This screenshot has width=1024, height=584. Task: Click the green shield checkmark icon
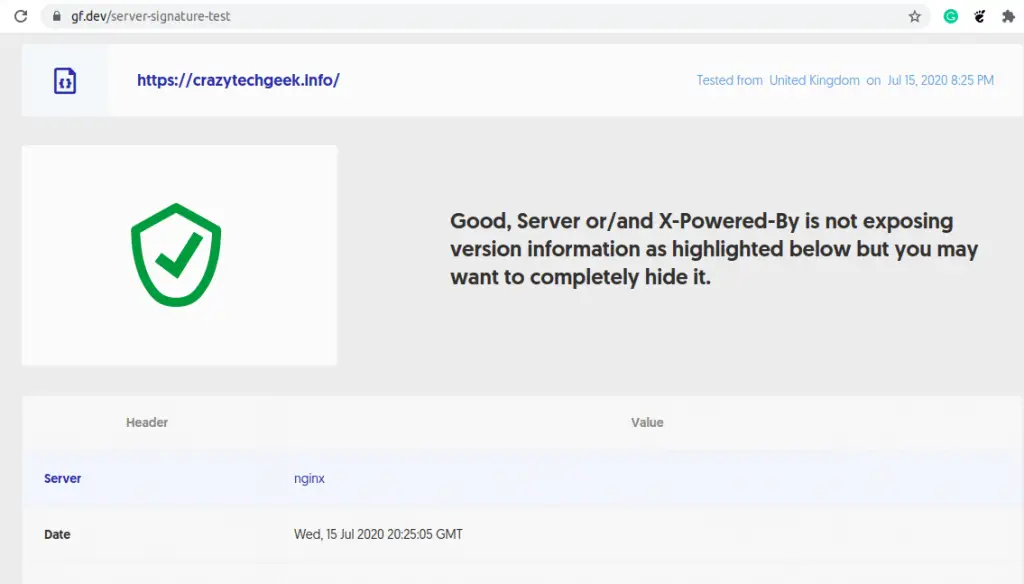tap(176, 254)
